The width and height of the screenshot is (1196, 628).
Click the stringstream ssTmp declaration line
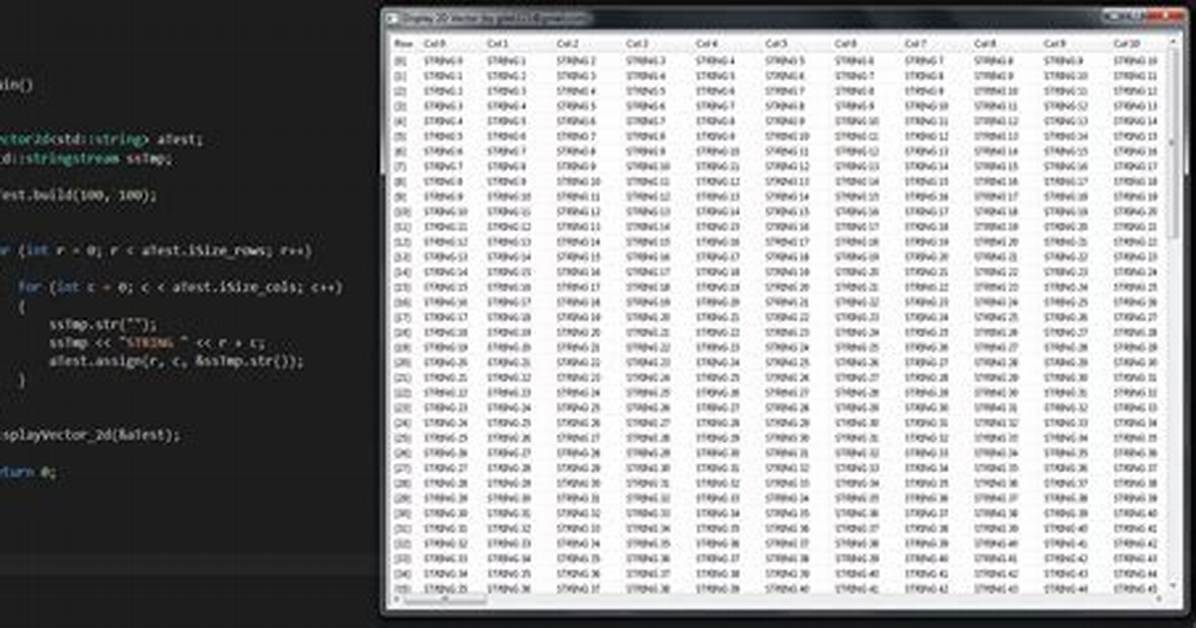click(86, 158)
